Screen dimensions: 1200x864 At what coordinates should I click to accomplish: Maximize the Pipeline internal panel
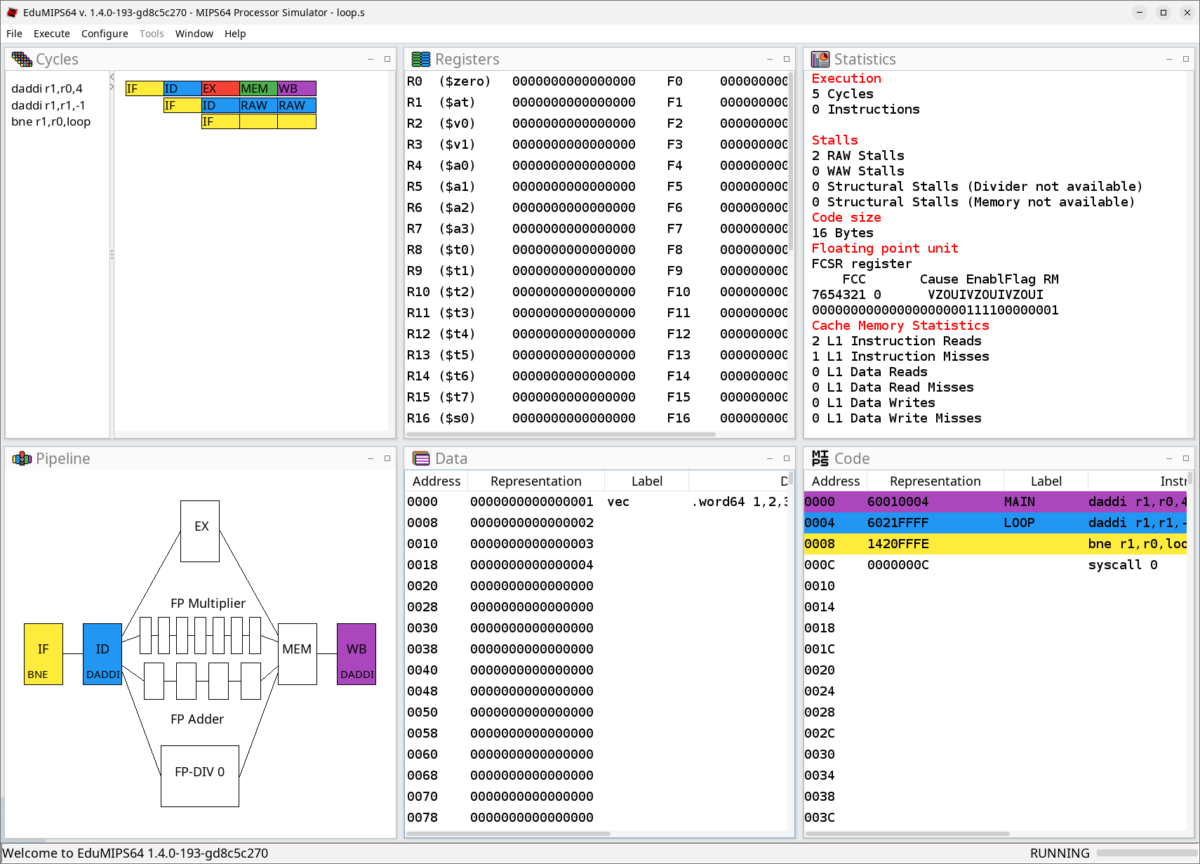(x=387, y=459)
